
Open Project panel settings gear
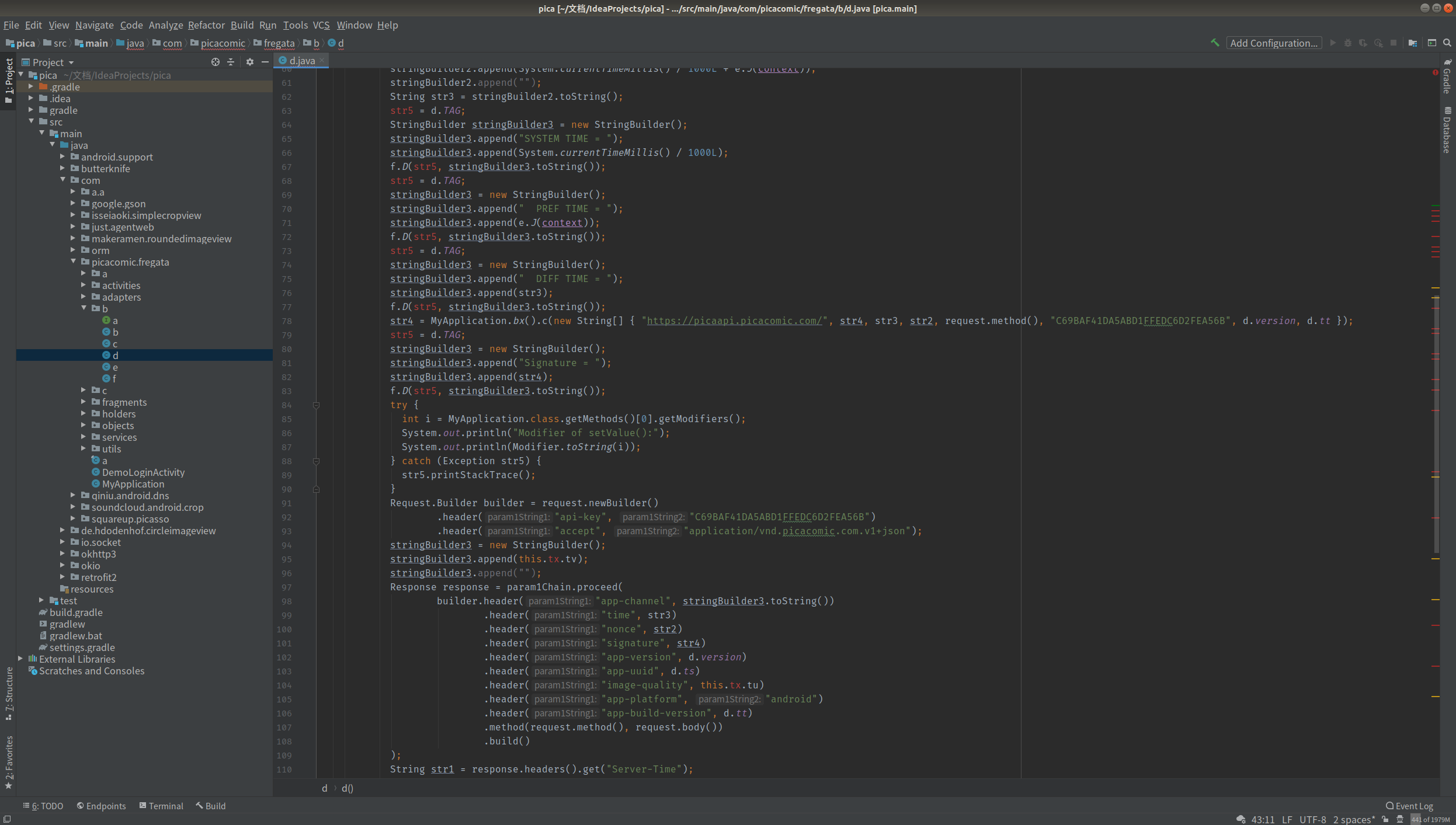250,62
